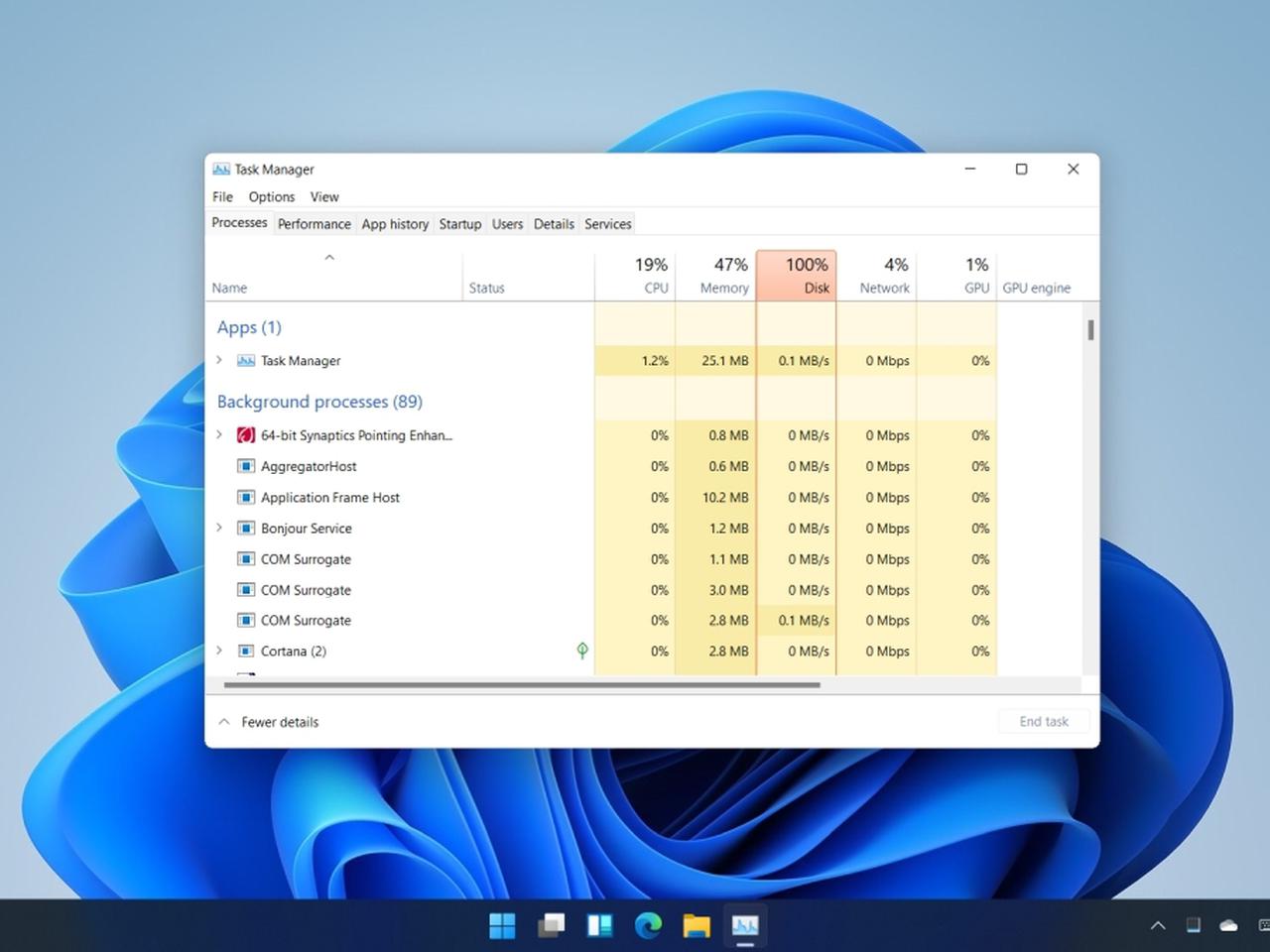Screen dimensions: 1270x952
Task: Click the 10.2 MB memory value
Action: coord(725,497)
